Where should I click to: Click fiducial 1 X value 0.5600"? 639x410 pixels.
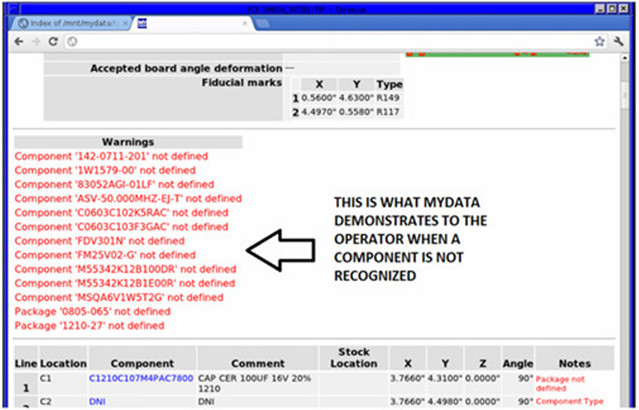click(x=319, y=98)
